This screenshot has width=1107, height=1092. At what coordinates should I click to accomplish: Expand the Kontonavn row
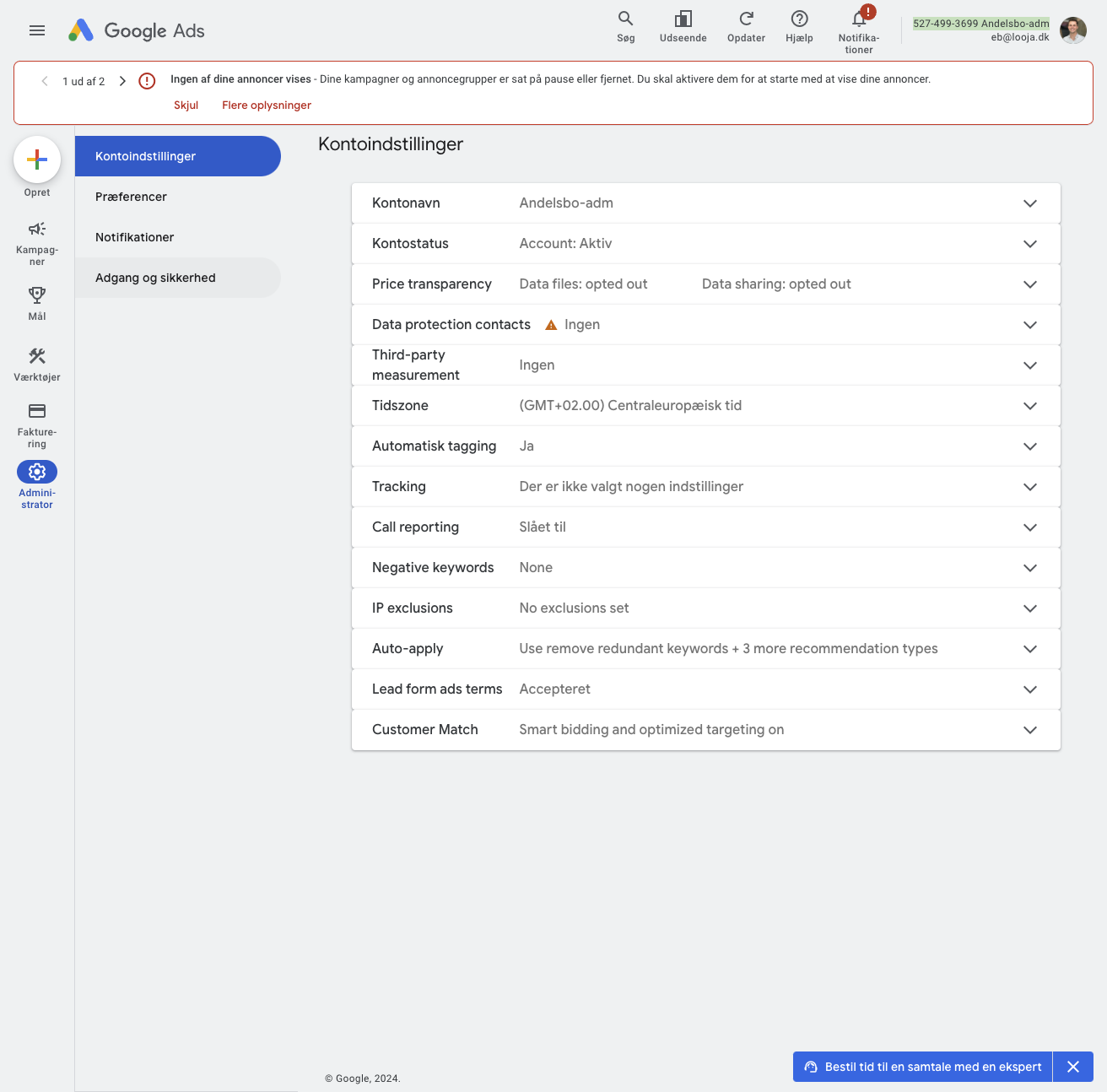pyautogui.click(x=706, y=203)
